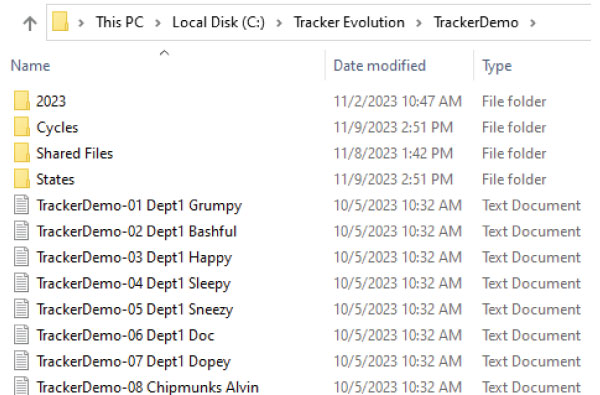600x395 pixels.
Task: Click Text Document type in the Doc row
Action: [531, 336]
